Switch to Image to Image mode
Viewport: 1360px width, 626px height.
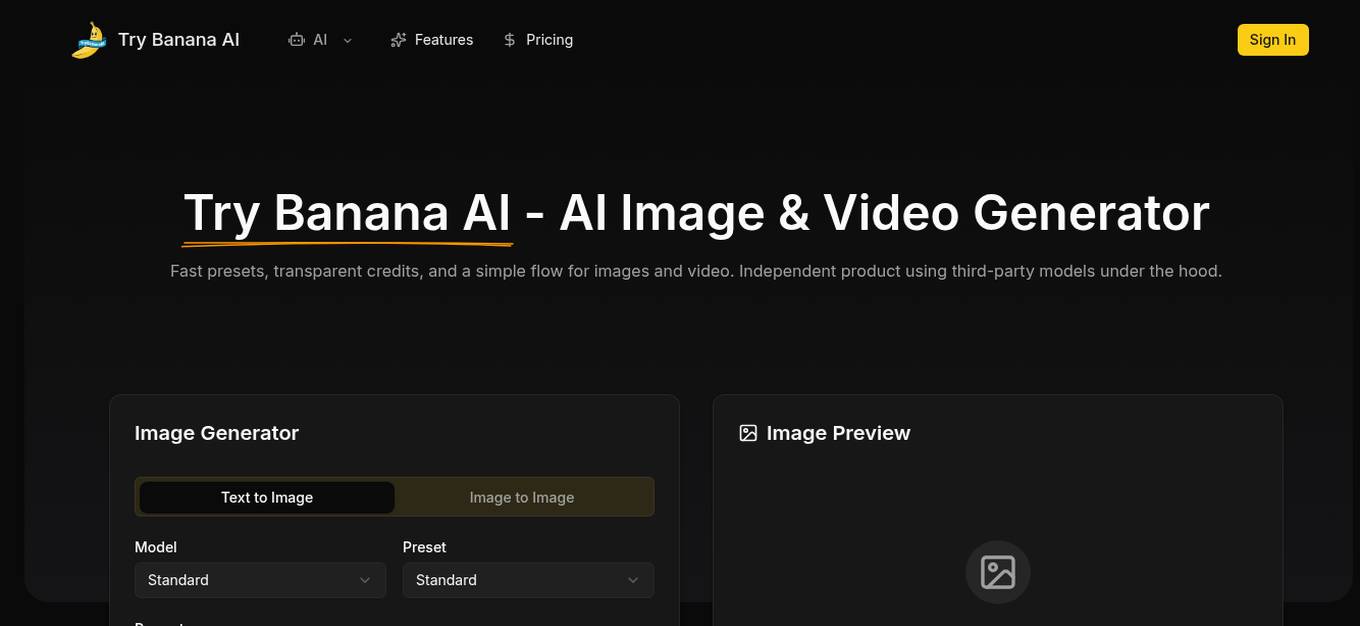(x=521, y=497)
